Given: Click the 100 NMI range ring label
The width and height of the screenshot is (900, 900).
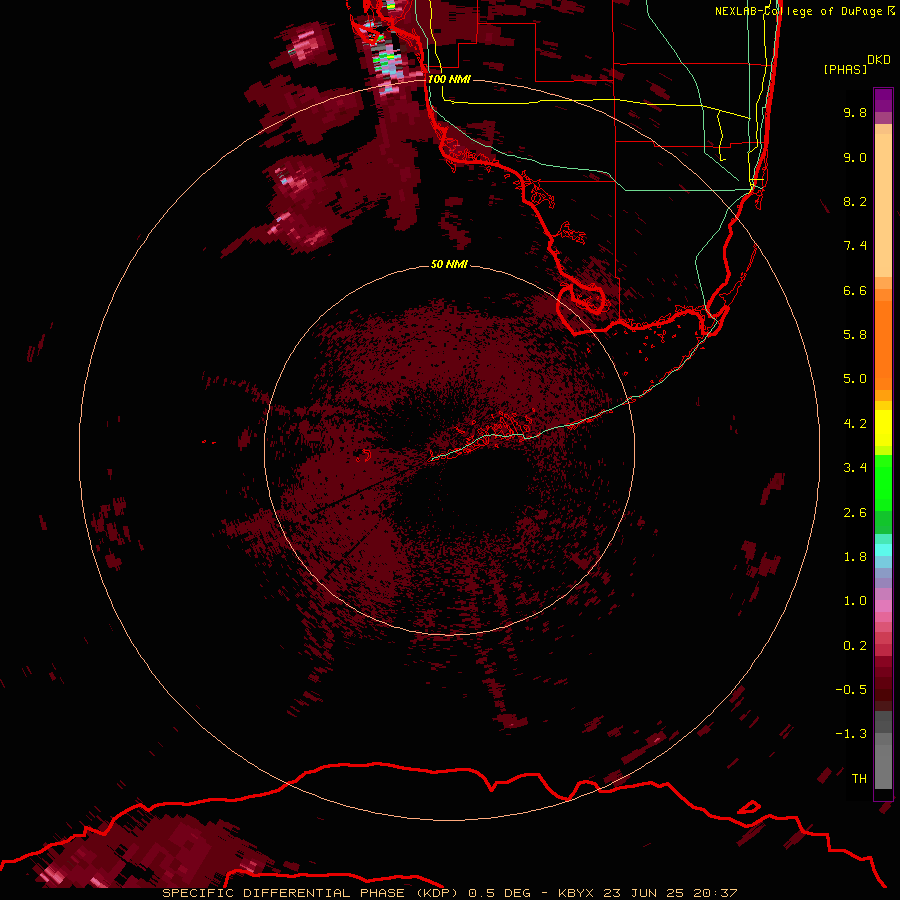Looking at the screenshot, I should tap(449, 79).
